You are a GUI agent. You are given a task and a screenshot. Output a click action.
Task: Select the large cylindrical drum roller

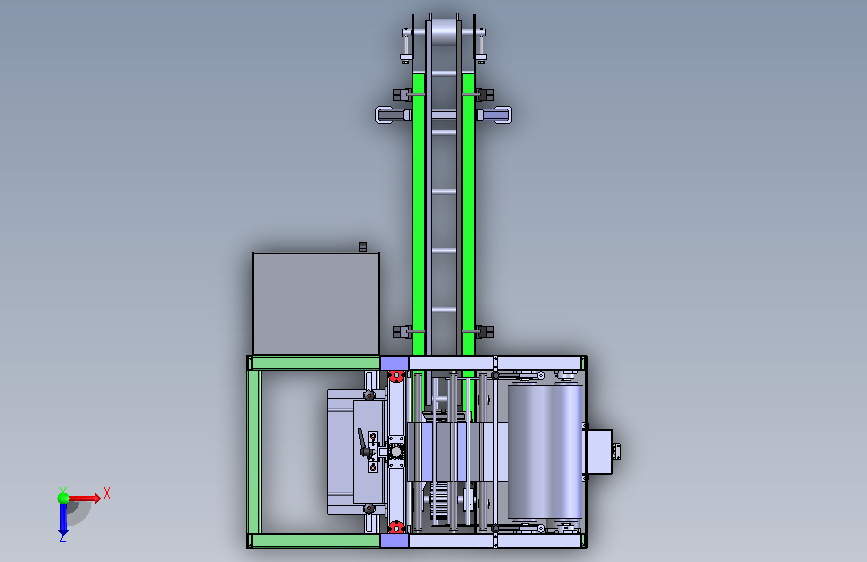[545, 452]
